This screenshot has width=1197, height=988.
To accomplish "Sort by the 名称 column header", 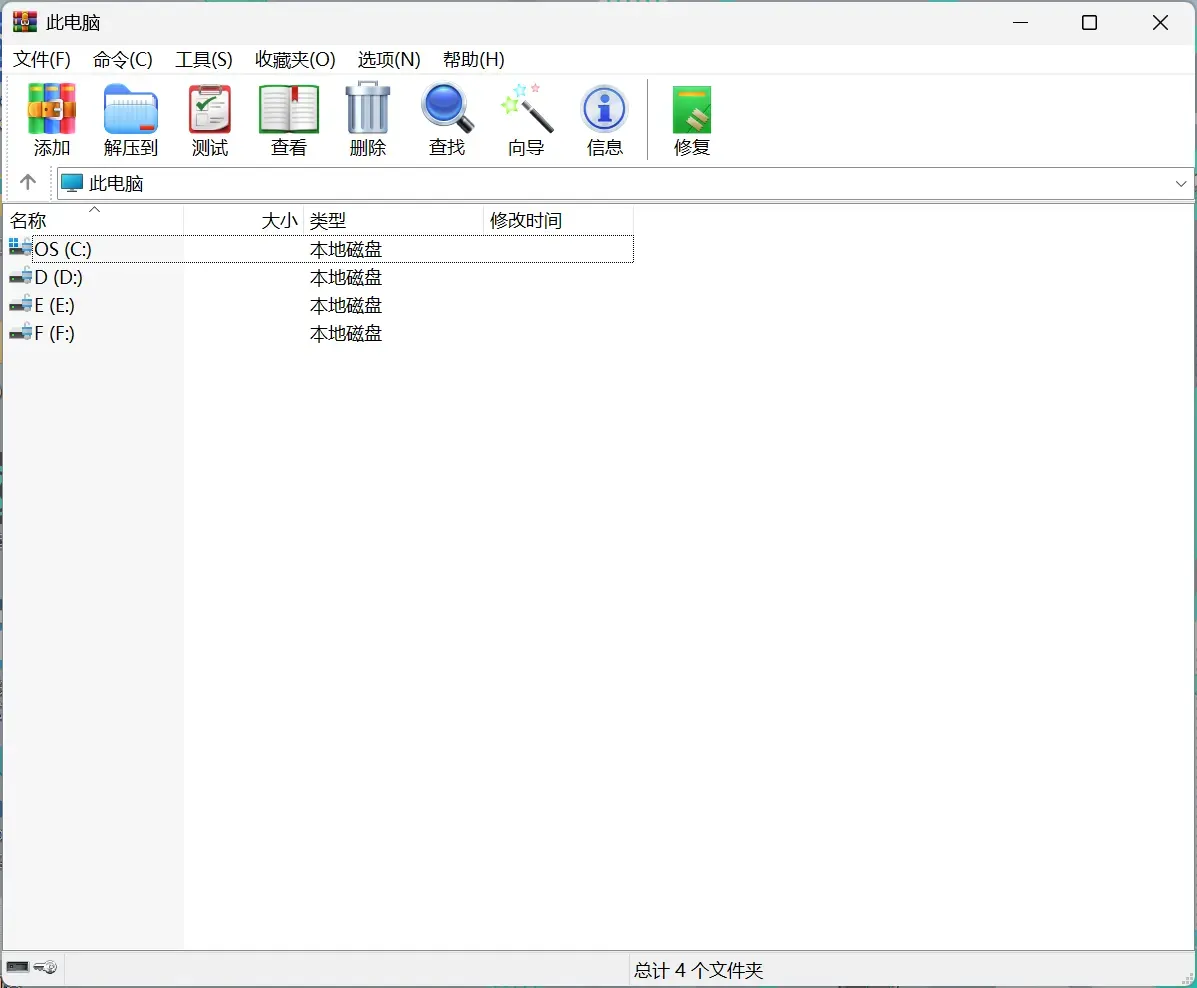I will (95, 220).
